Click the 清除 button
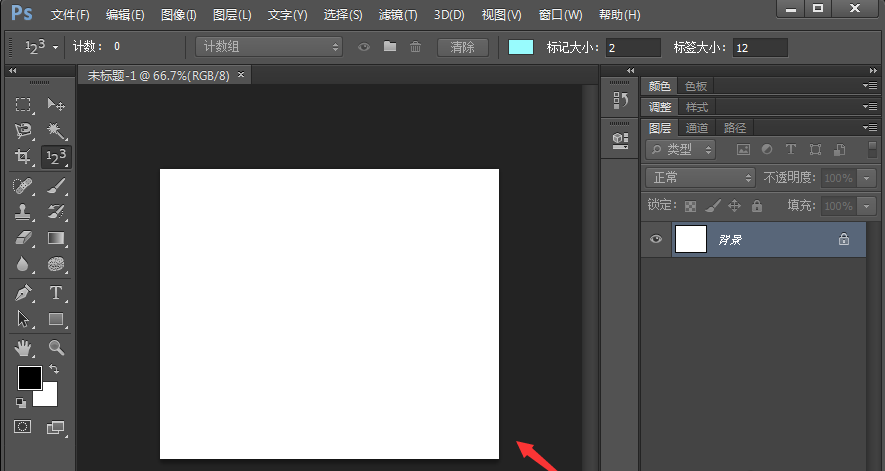Viewport: 885px width, 471px height. tap(463, 47)
